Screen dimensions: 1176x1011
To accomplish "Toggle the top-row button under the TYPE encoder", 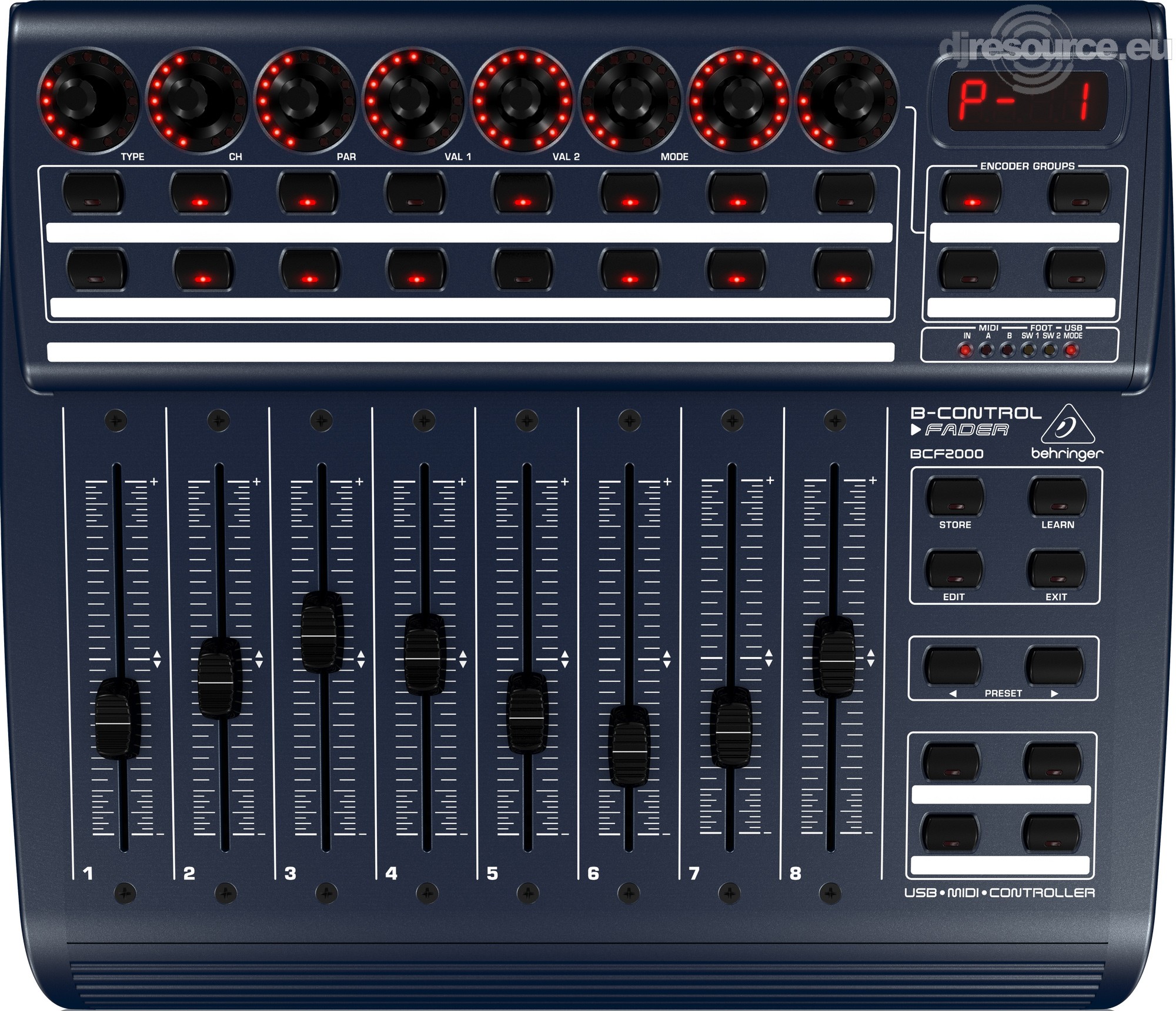I will [x=92, y=192].
